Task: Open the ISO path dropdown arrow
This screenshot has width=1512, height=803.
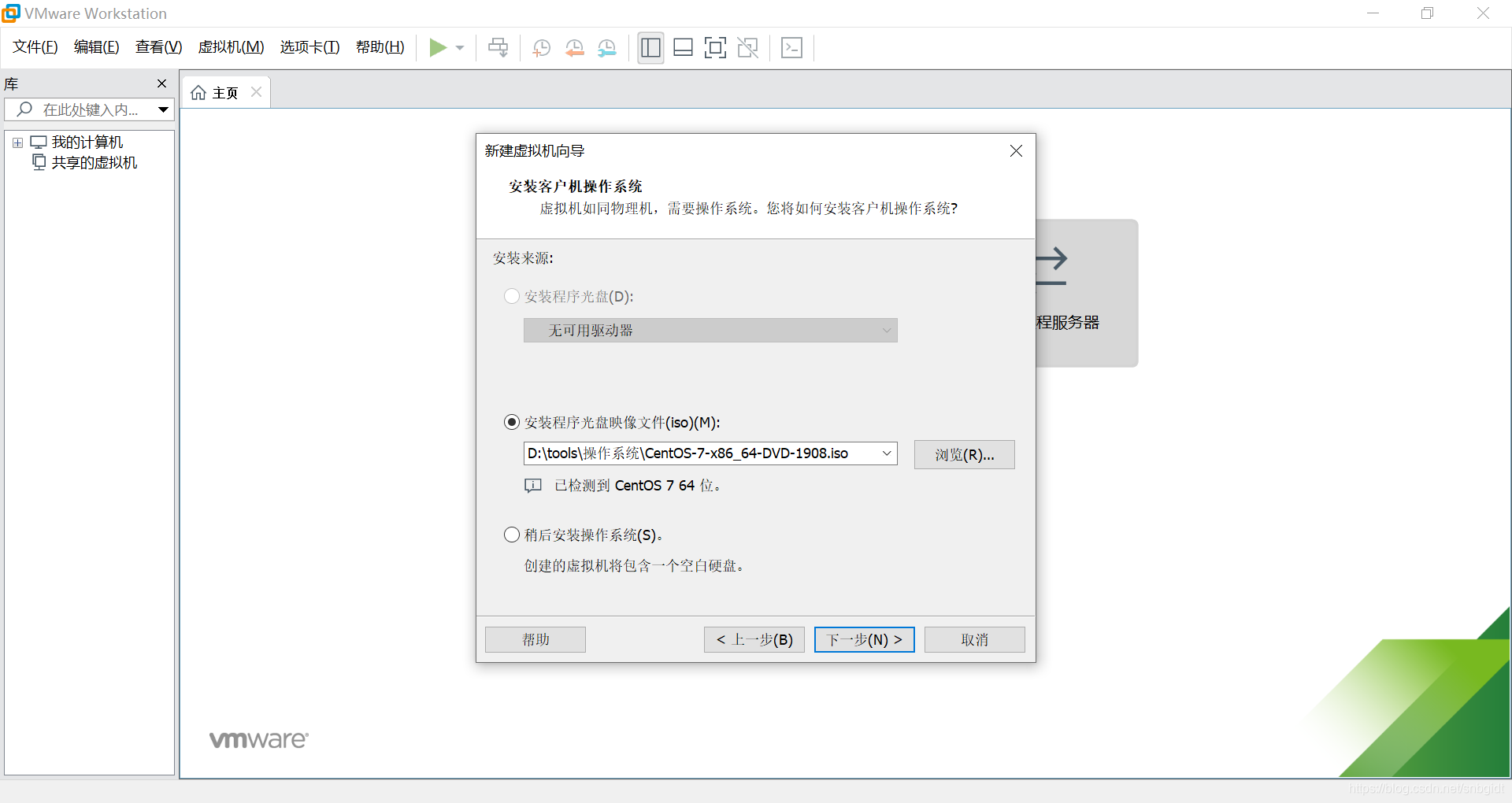Action: coord(887,453)
